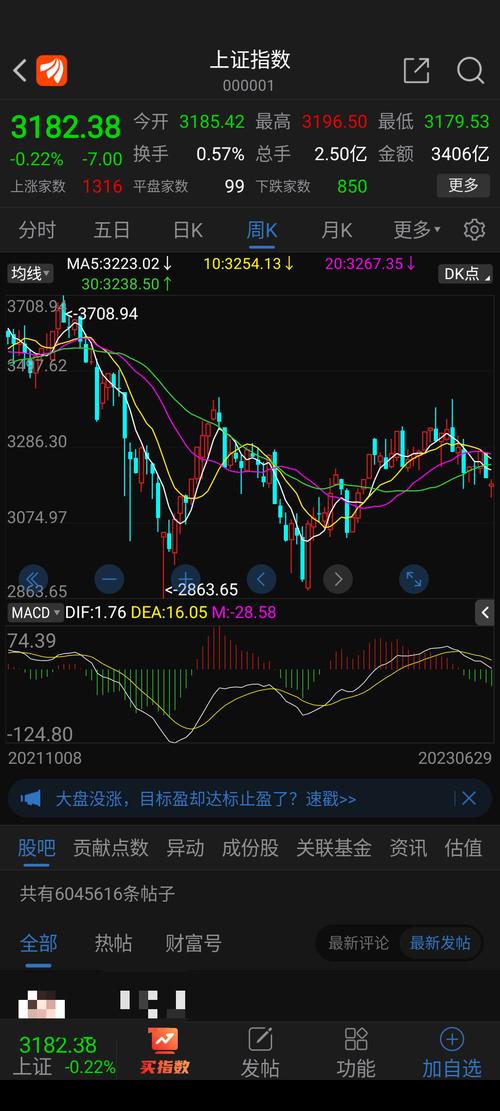Tap the M:-28.58 MACD value

(244, 612)
